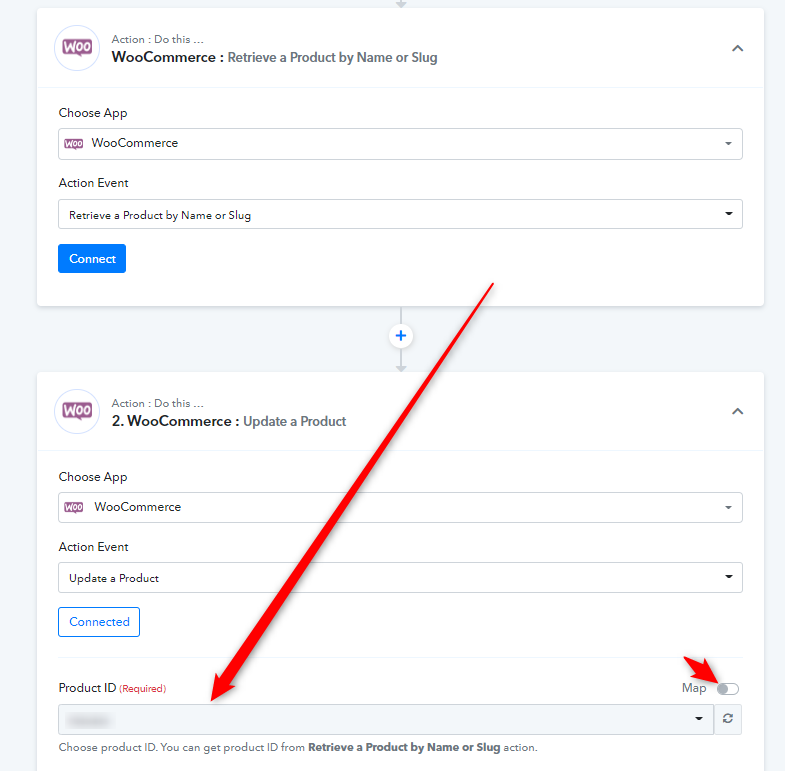
Task: Click the 2. WooCommerce Update a Product title
Action: coord(229,421)
